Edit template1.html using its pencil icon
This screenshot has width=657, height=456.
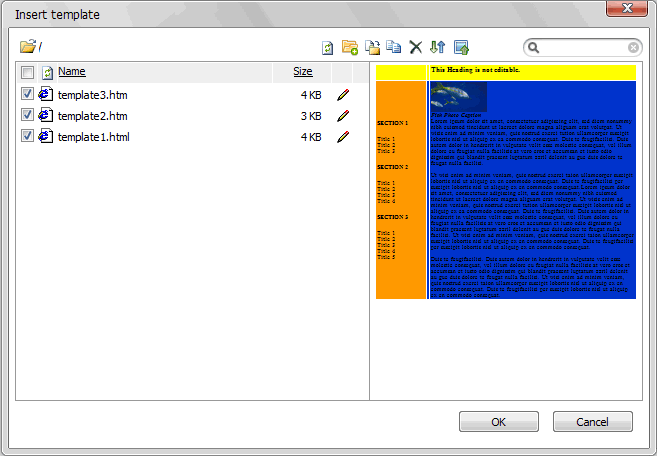tap(344, 137)
